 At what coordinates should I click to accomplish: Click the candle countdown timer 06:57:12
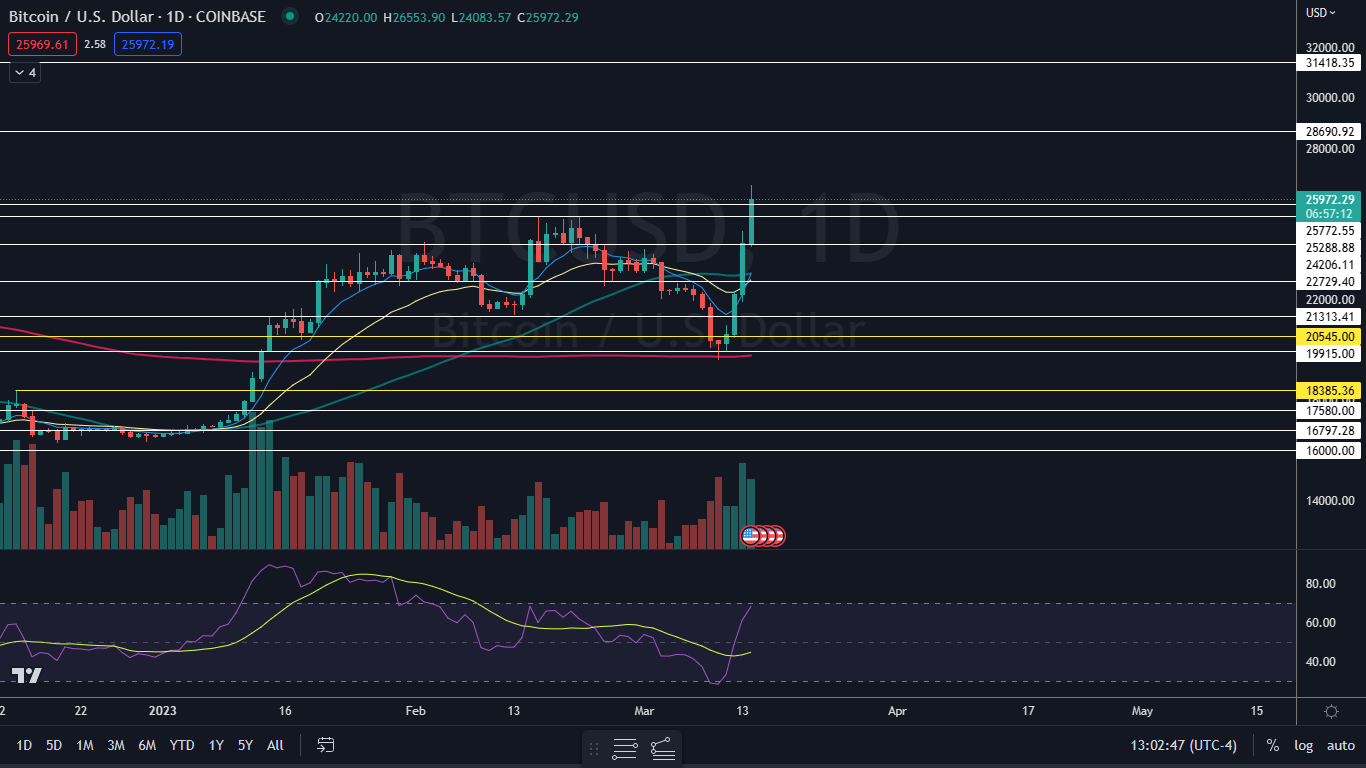tap(1330, 214)
